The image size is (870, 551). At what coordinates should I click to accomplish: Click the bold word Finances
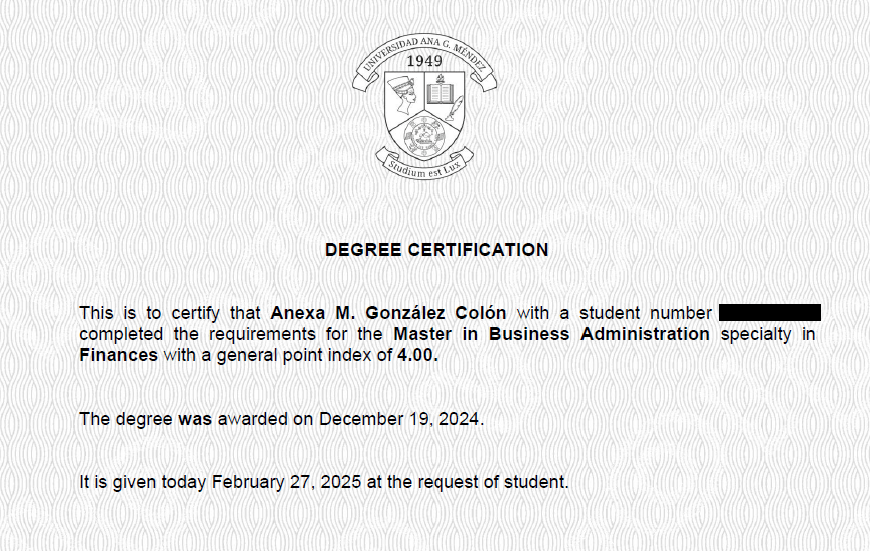coord(118,355)
